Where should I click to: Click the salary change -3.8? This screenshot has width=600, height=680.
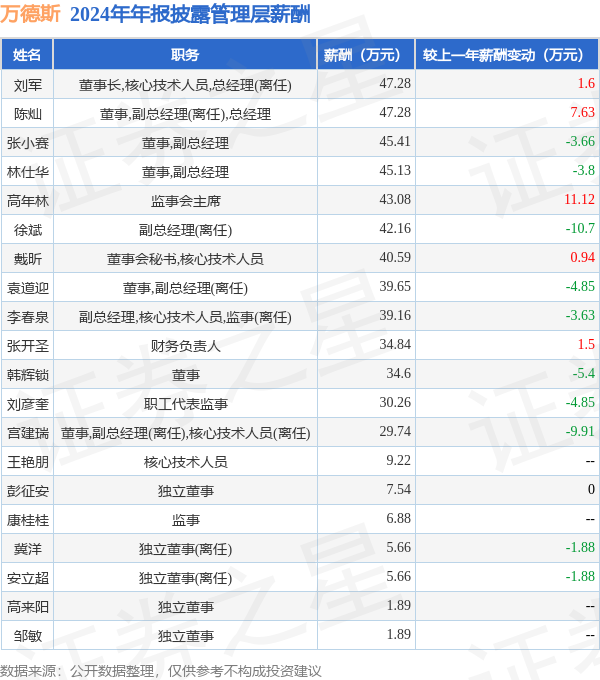pyautogui.click(x=584, y=170)
